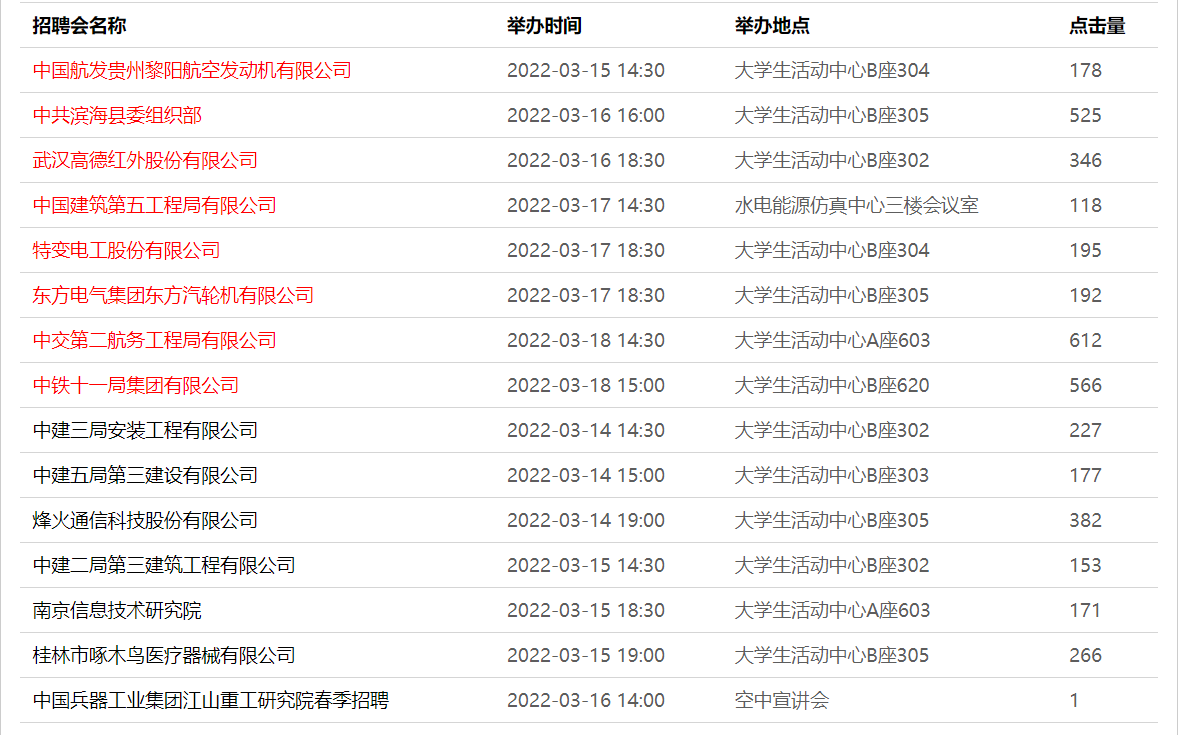Viewport: 1179px width, 735px height.
Task: Open 中交第二航务工程局有限公司 listing
Action: (x=154, y=341)
